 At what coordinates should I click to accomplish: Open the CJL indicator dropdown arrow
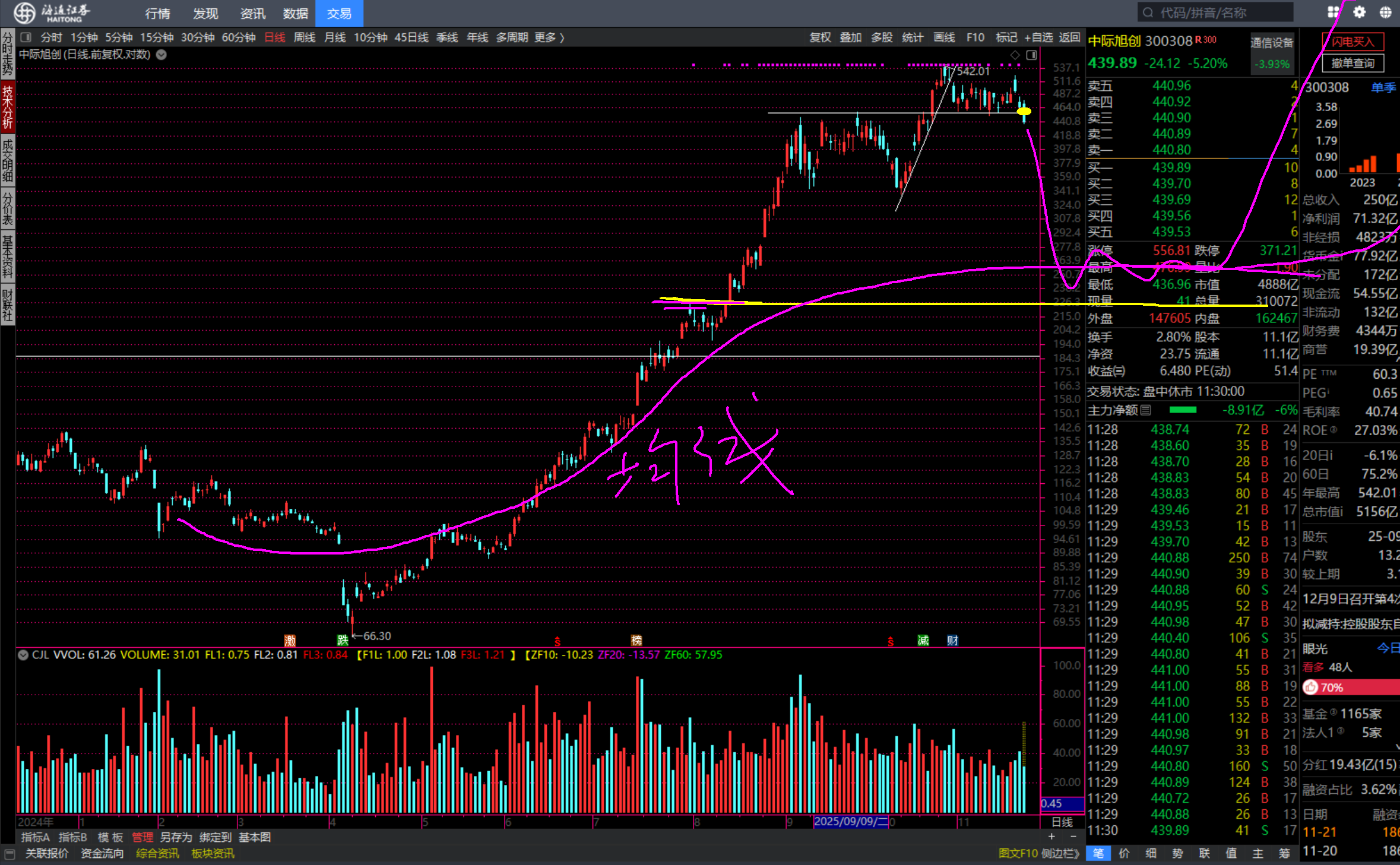coord(23,655)
